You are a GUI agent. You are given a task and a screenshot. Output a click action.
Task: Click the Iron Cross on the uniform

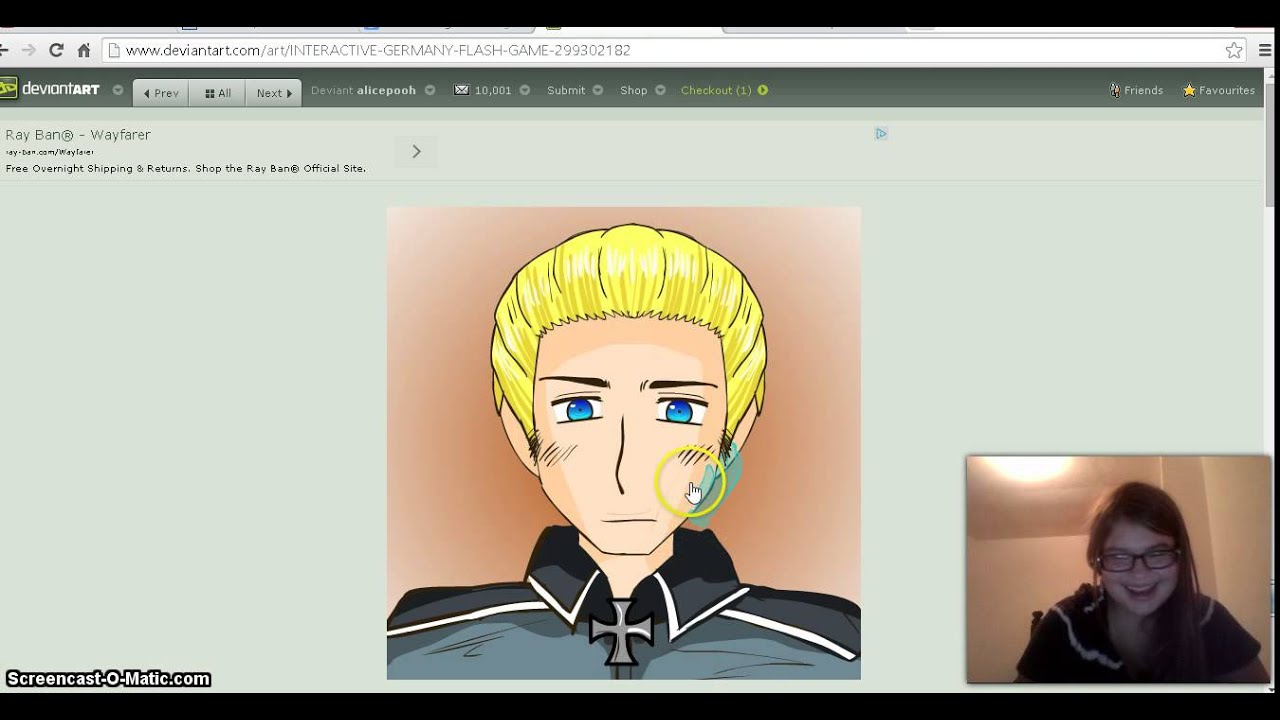click(621, 632)
